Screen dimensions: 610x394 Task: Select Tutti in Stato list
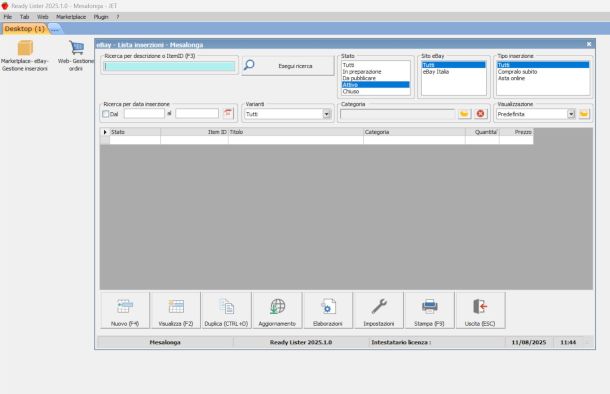[375, 65]
